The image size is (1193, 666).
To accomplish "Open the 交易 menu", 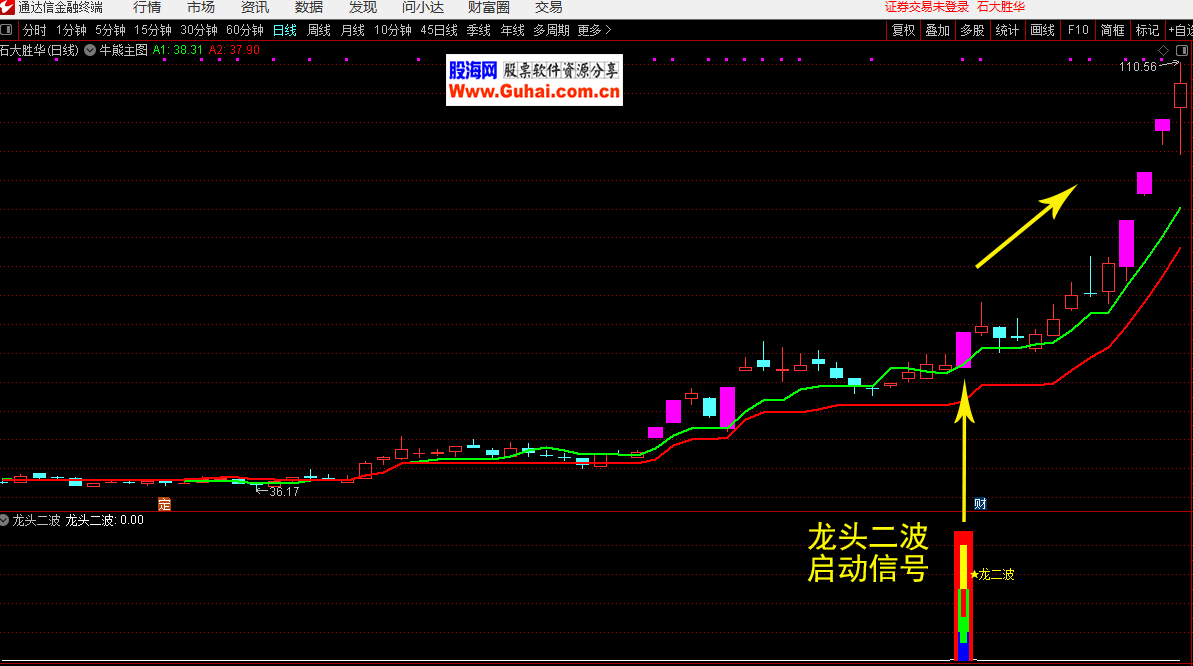I will (x=548, y=7).
